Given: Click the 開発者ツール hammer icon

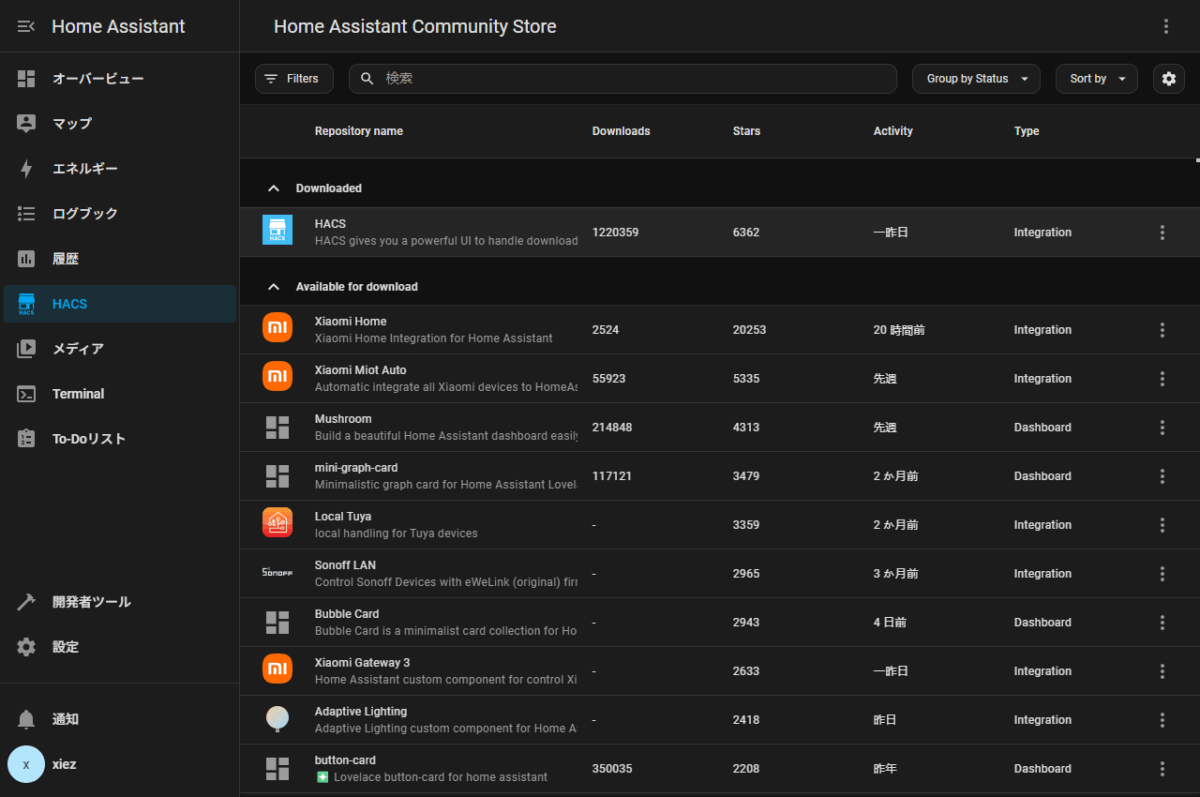Looking at the screenshot, I should (27, 601).
